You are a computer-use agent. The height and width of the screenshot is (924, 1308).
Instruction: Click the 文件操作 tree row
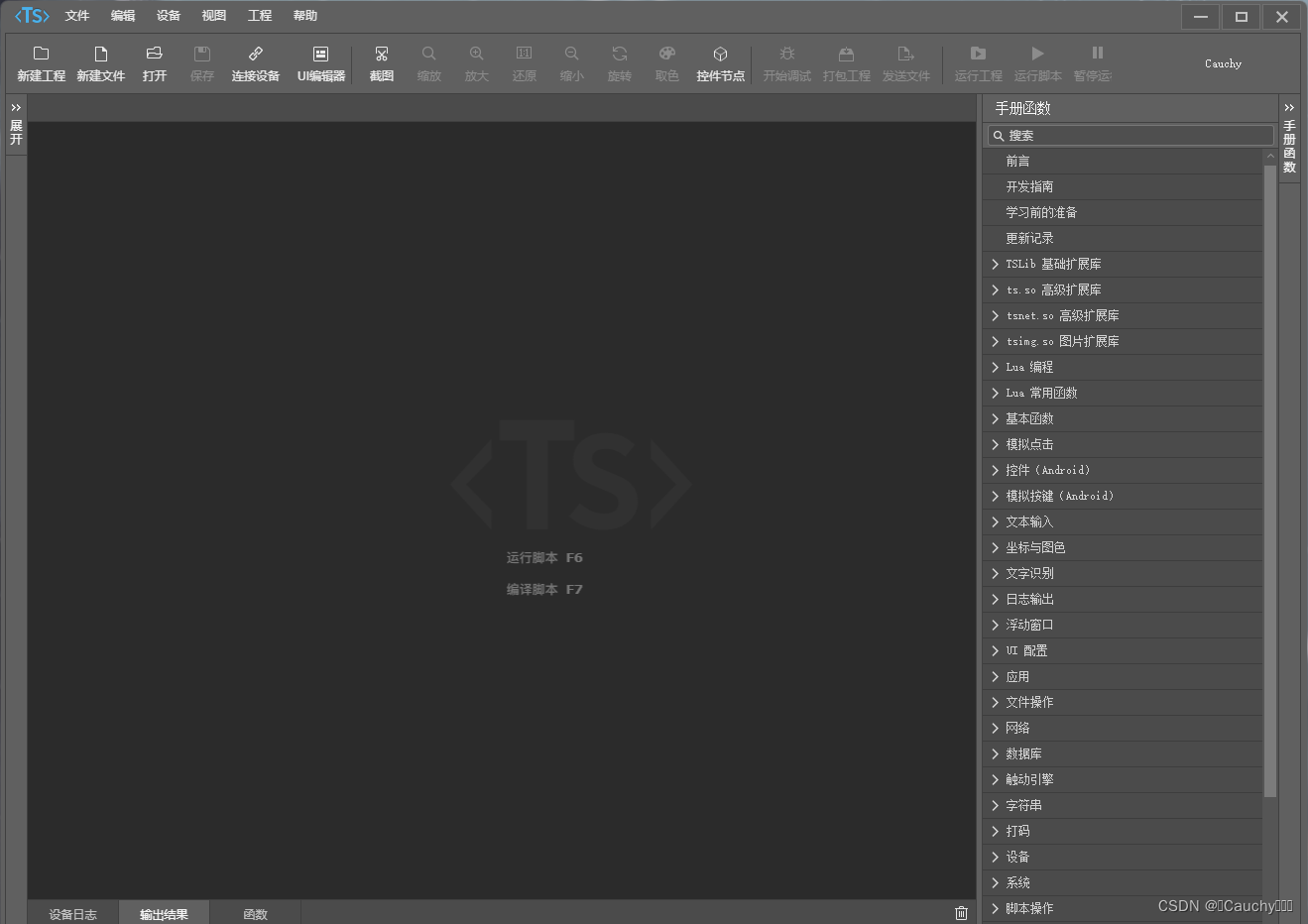[1122, 702]
